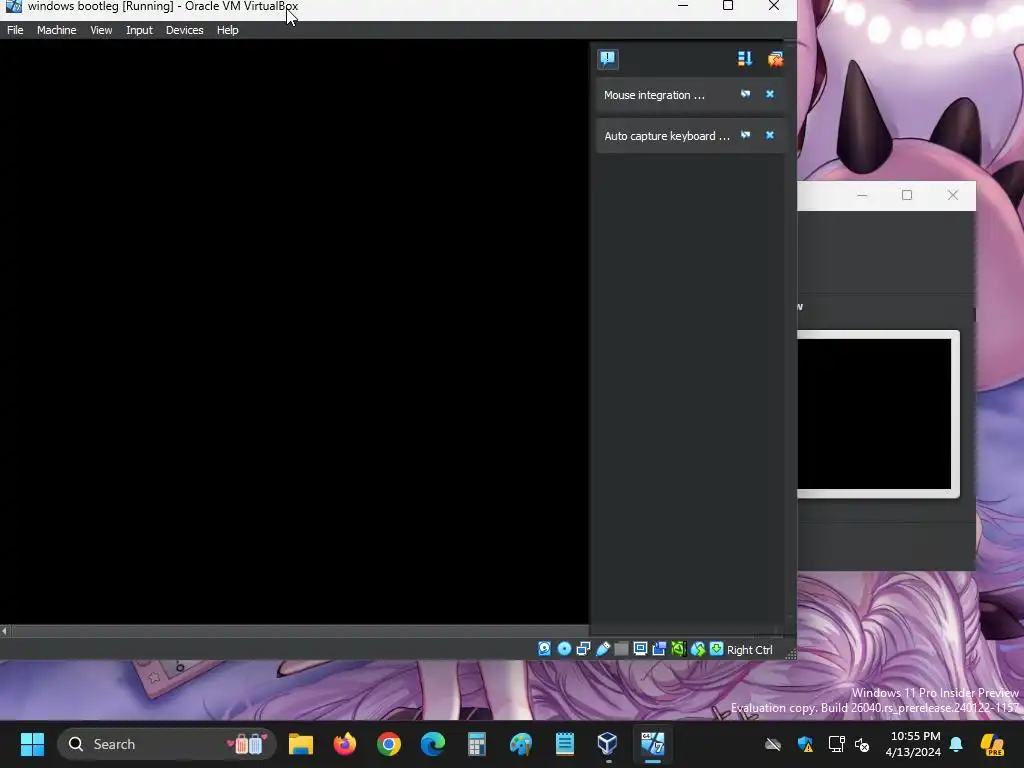Minimize the windows bootleg VM window

[x=683, y=6]
